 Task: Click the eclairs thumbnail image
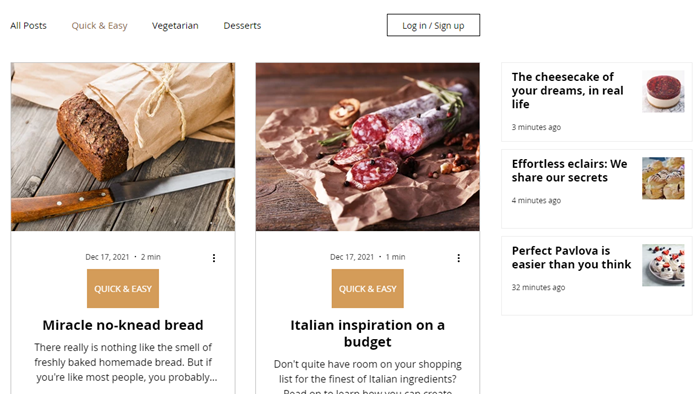pyautogui.click(x=663, y=178)
